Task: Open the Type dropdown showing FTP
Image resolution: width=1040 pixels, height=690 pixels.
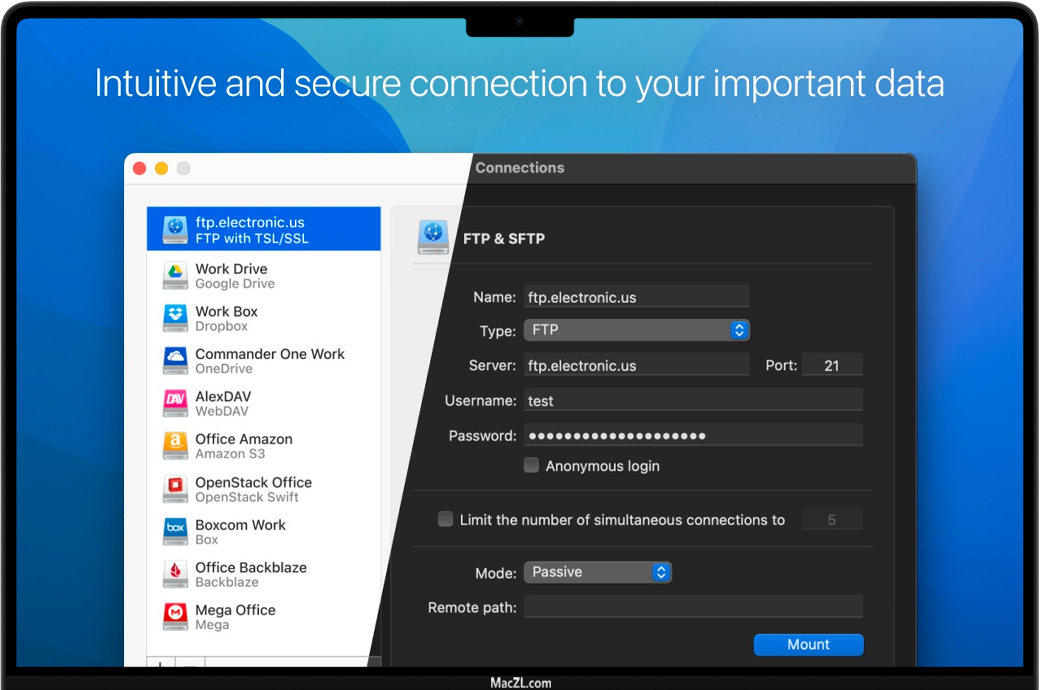Action: point(636,330)
